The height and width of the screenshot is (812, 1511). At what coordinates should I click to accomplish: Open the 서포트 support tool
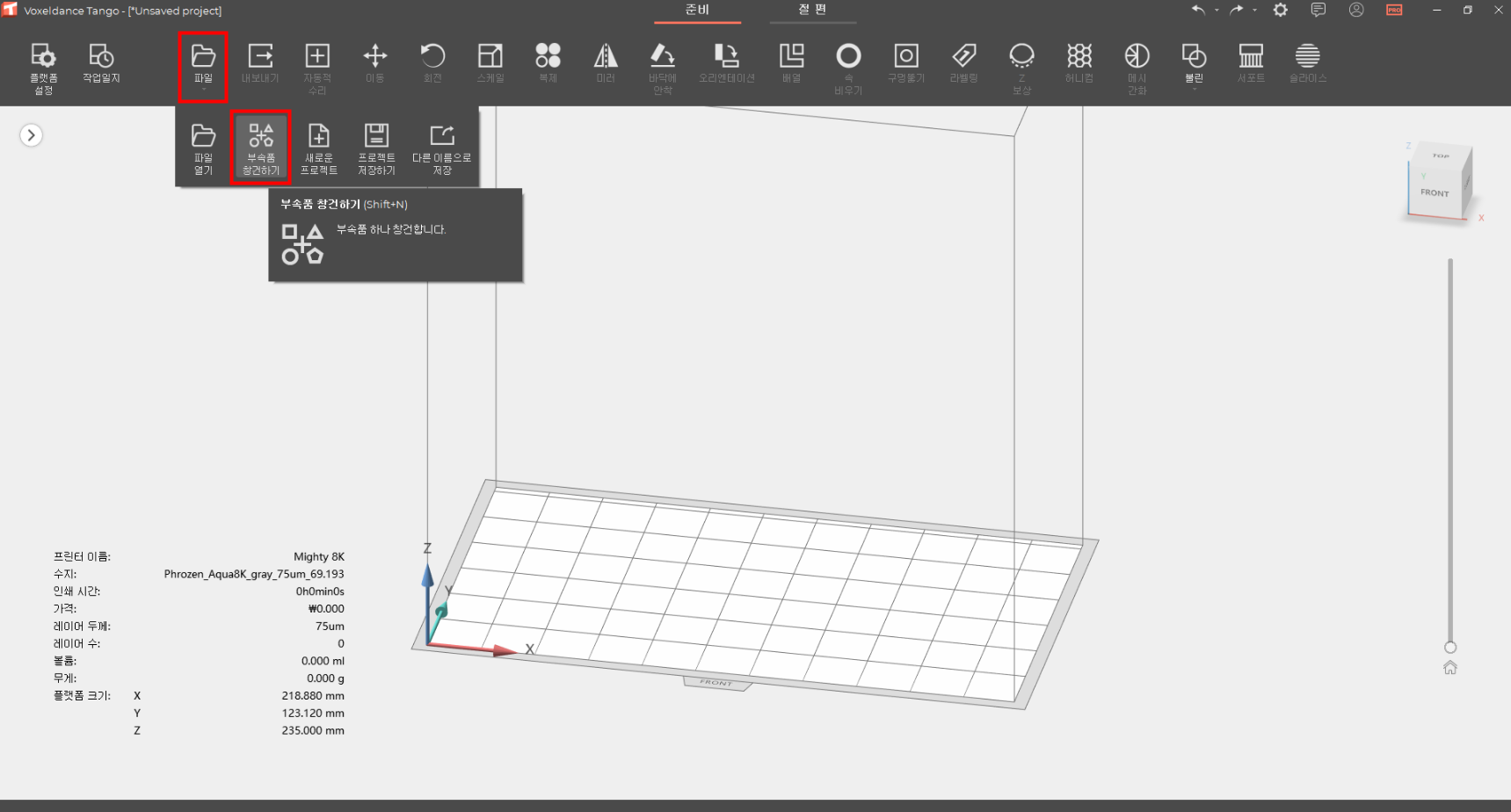point(1250,65)
